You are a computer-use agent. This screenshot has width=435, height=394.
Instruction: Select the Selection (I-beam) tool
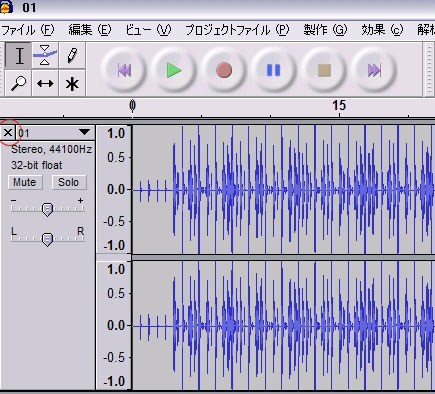pyautogui.click(x=19, y=55)
